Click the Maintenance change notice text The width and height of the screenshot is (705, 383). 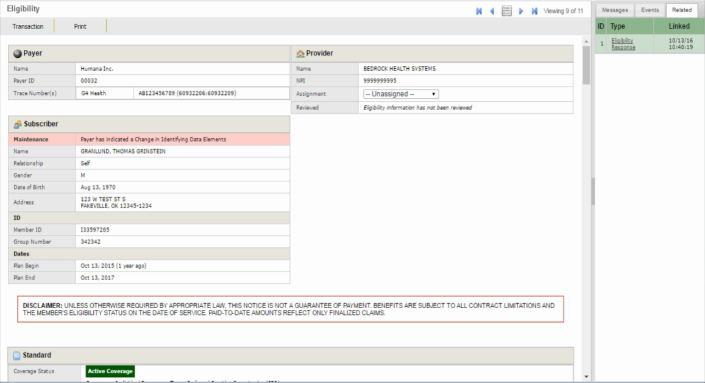153,139
